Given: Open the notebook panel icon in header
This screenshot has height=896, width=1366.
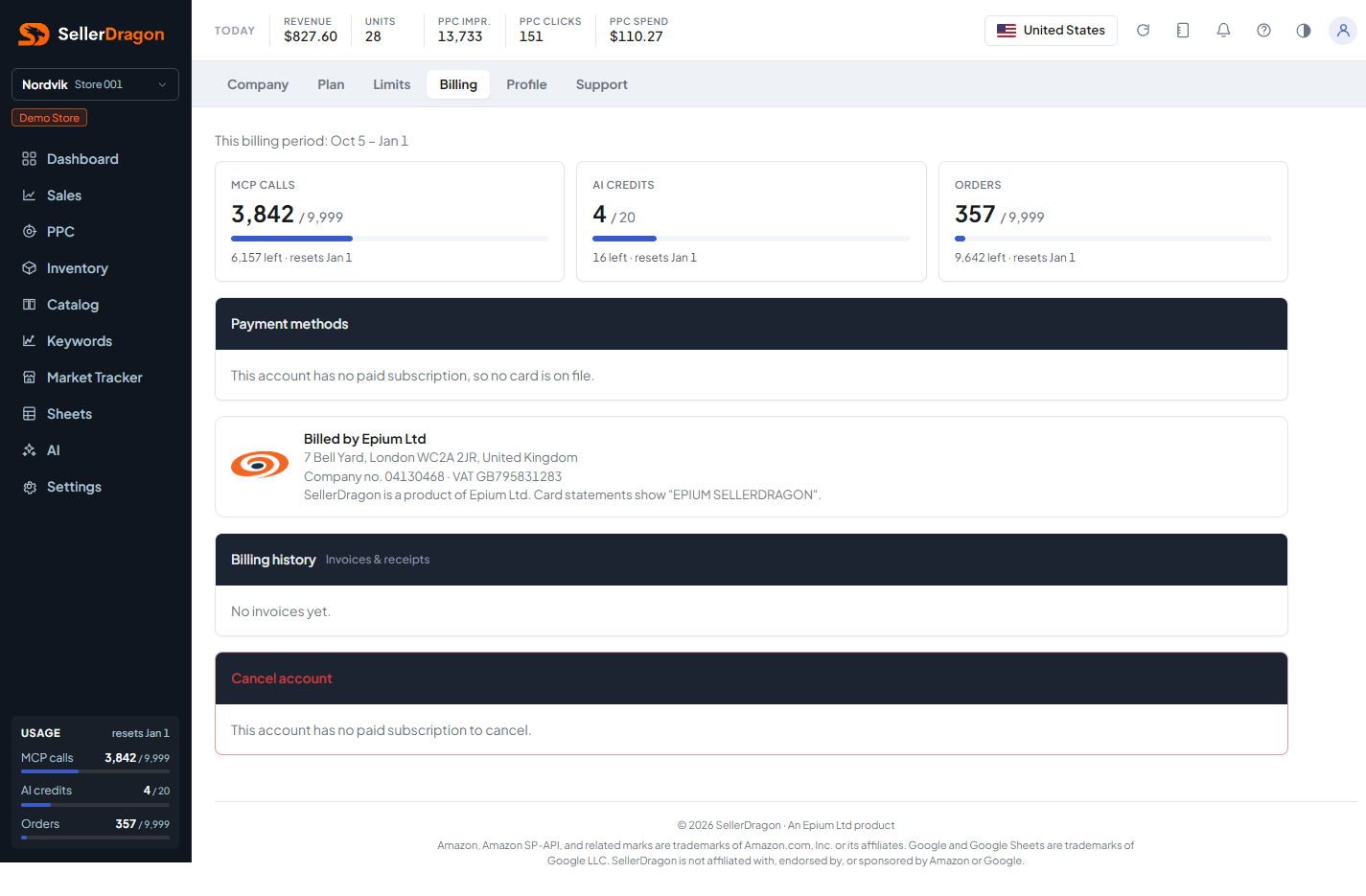Looking at the screenshot, I should tap(1183, 31).
